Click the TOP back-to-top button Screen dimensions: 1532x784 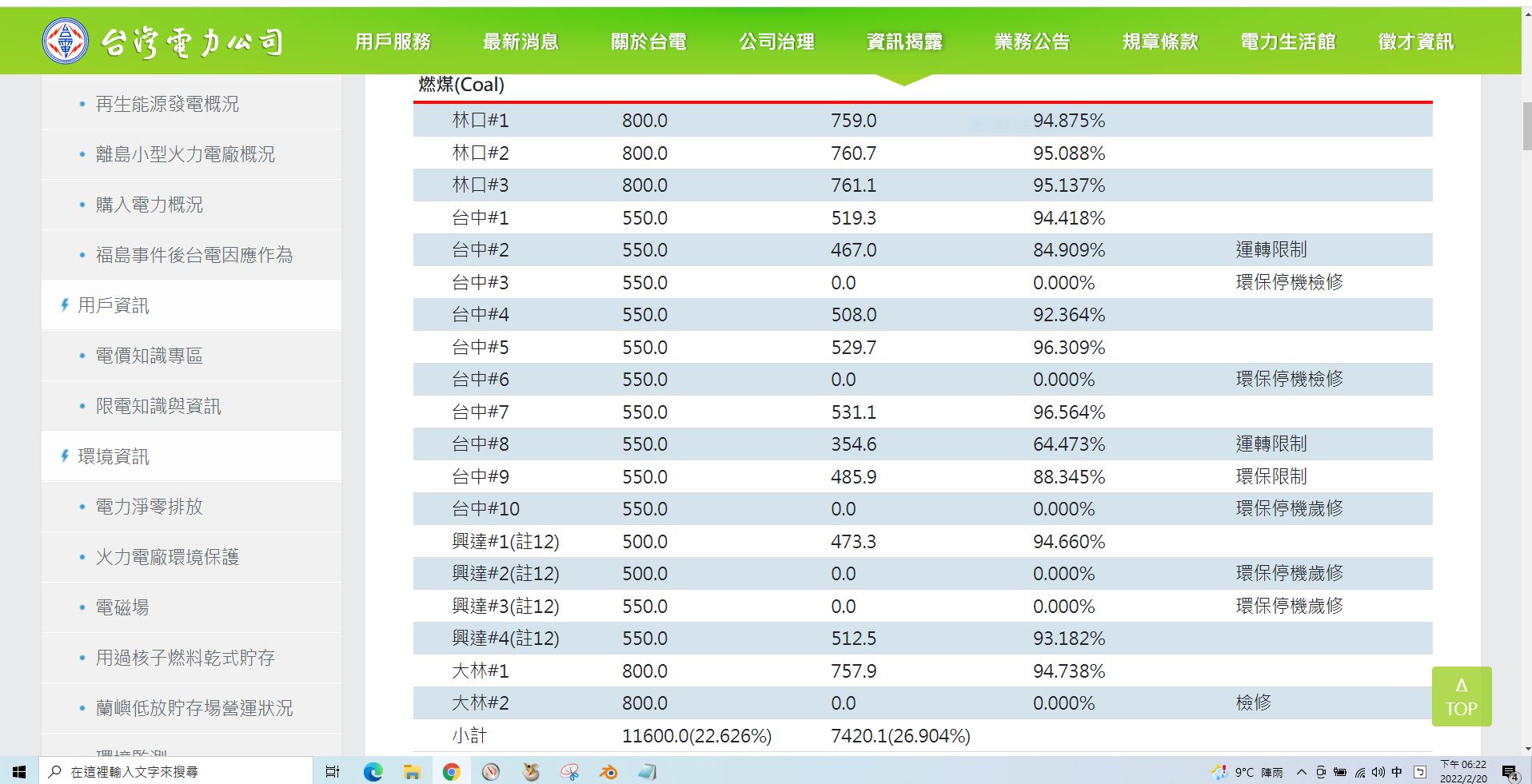[1462, 697]
